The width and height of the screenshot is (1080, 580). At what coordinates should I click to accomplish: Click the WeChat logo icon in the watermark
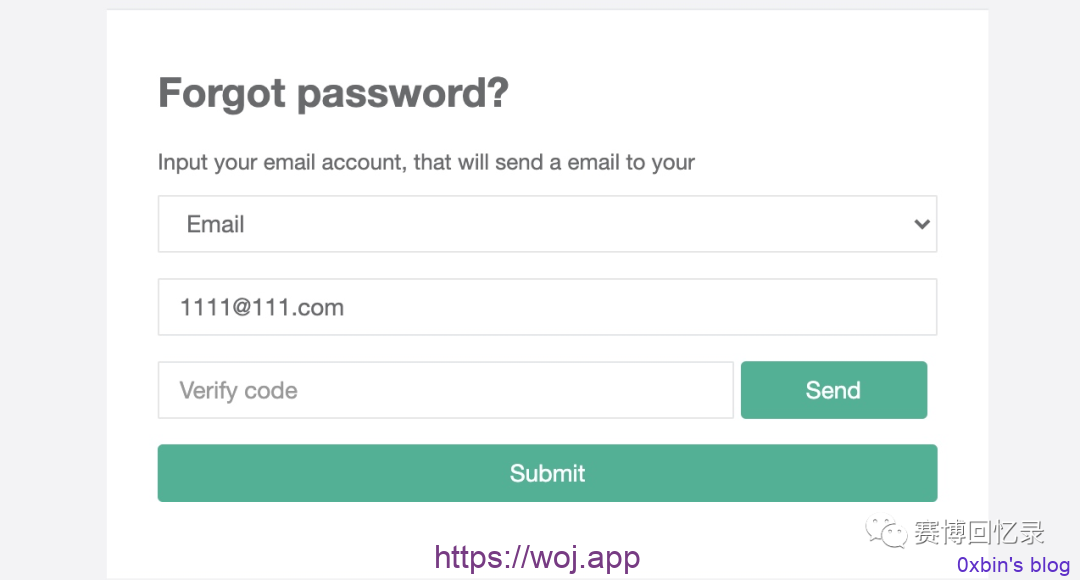(886, 532)
